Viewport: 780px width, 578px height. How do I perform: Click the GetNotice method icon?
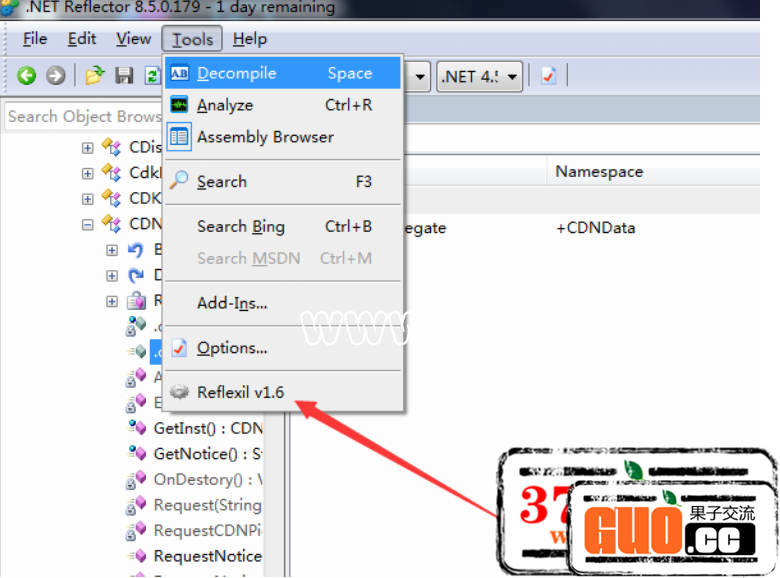pos(137,453)
